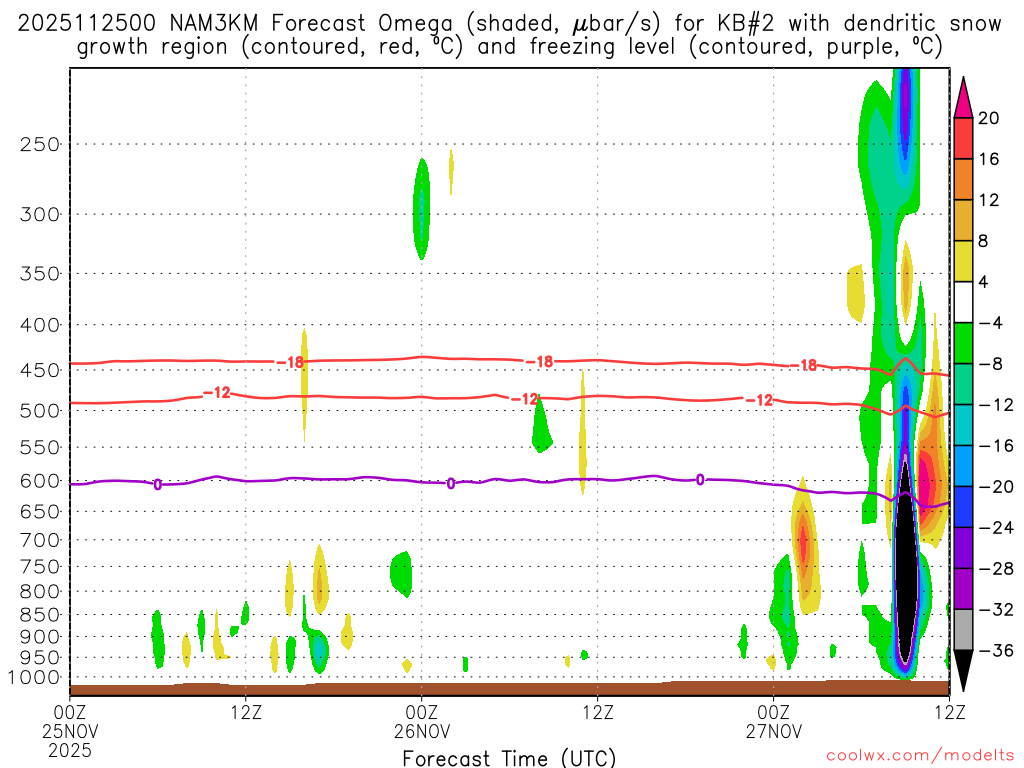
Task: Click the brown terrain strip along the chart bottom
Action: click(509, 688)
